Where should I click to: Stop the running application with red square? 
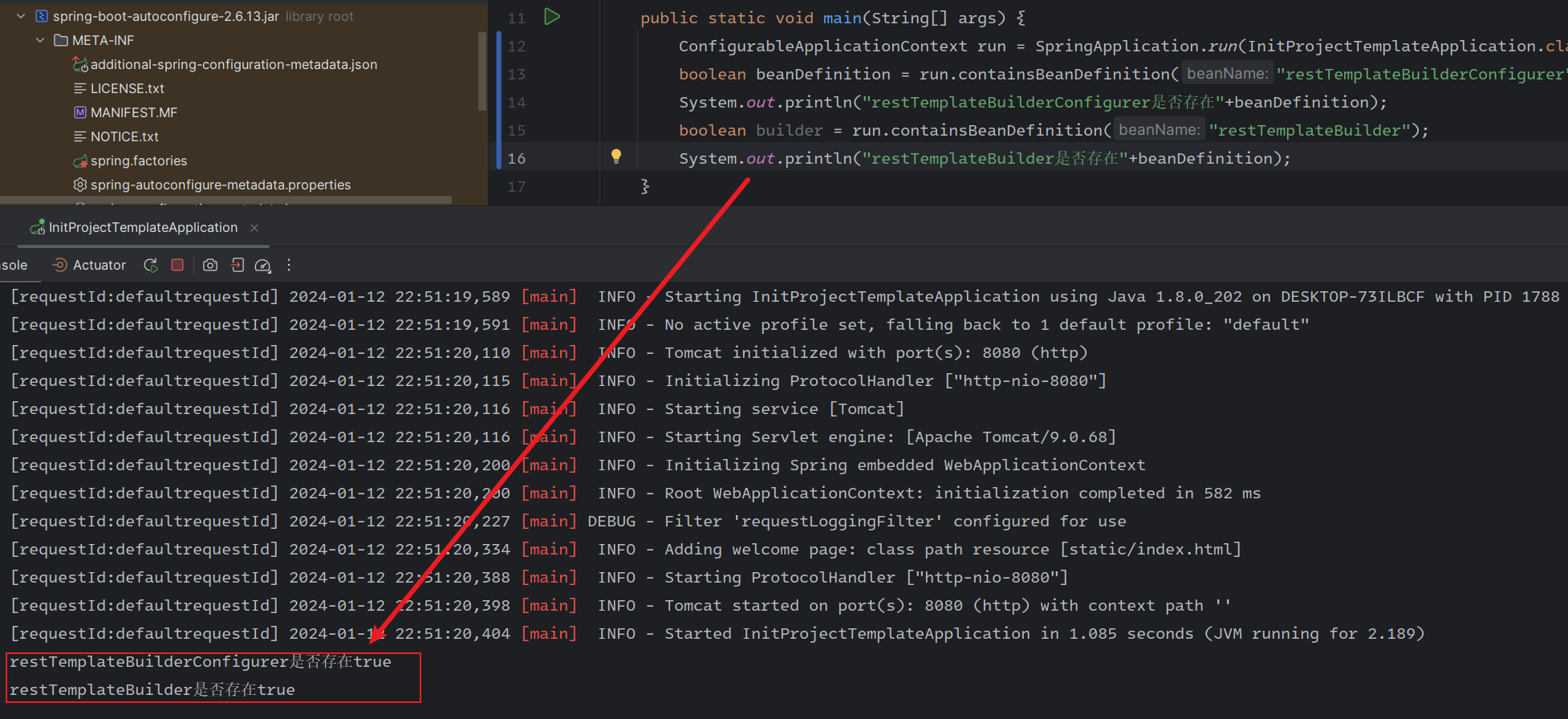coord(177,265)
